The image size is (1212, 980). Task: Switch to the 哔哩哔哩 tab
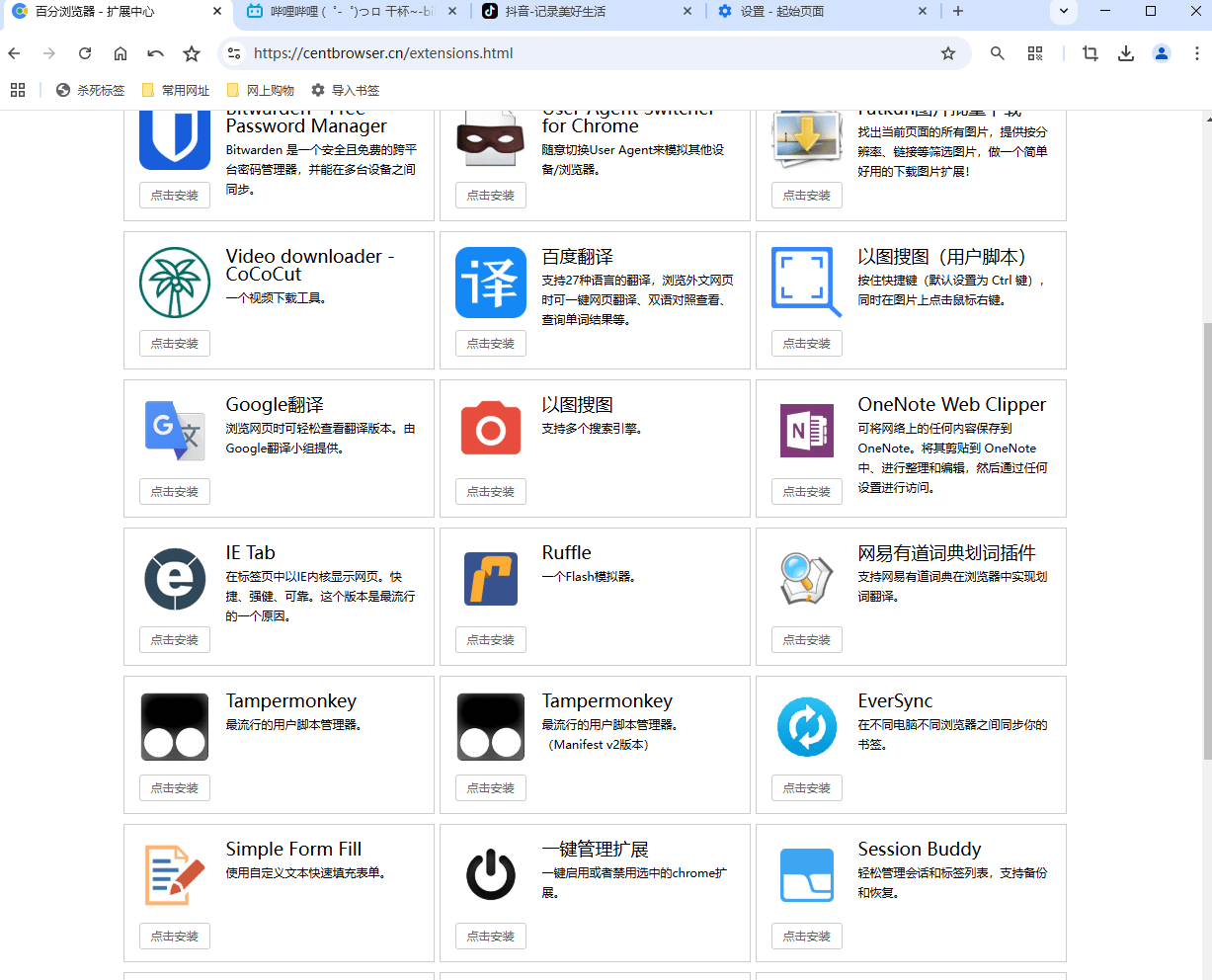coord(351,12)
